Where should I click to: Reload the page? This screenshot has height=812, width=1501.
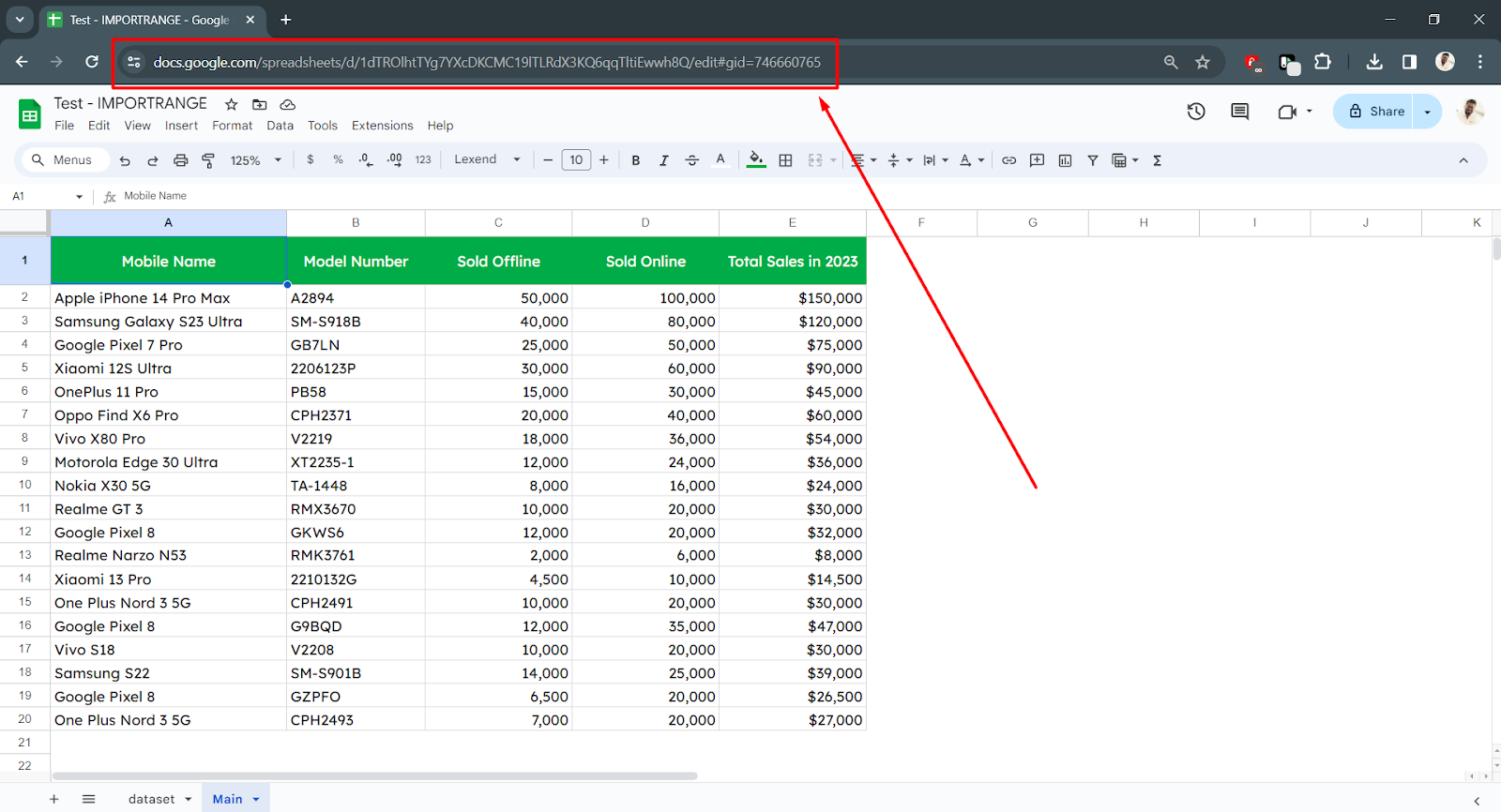coord(92,62)
